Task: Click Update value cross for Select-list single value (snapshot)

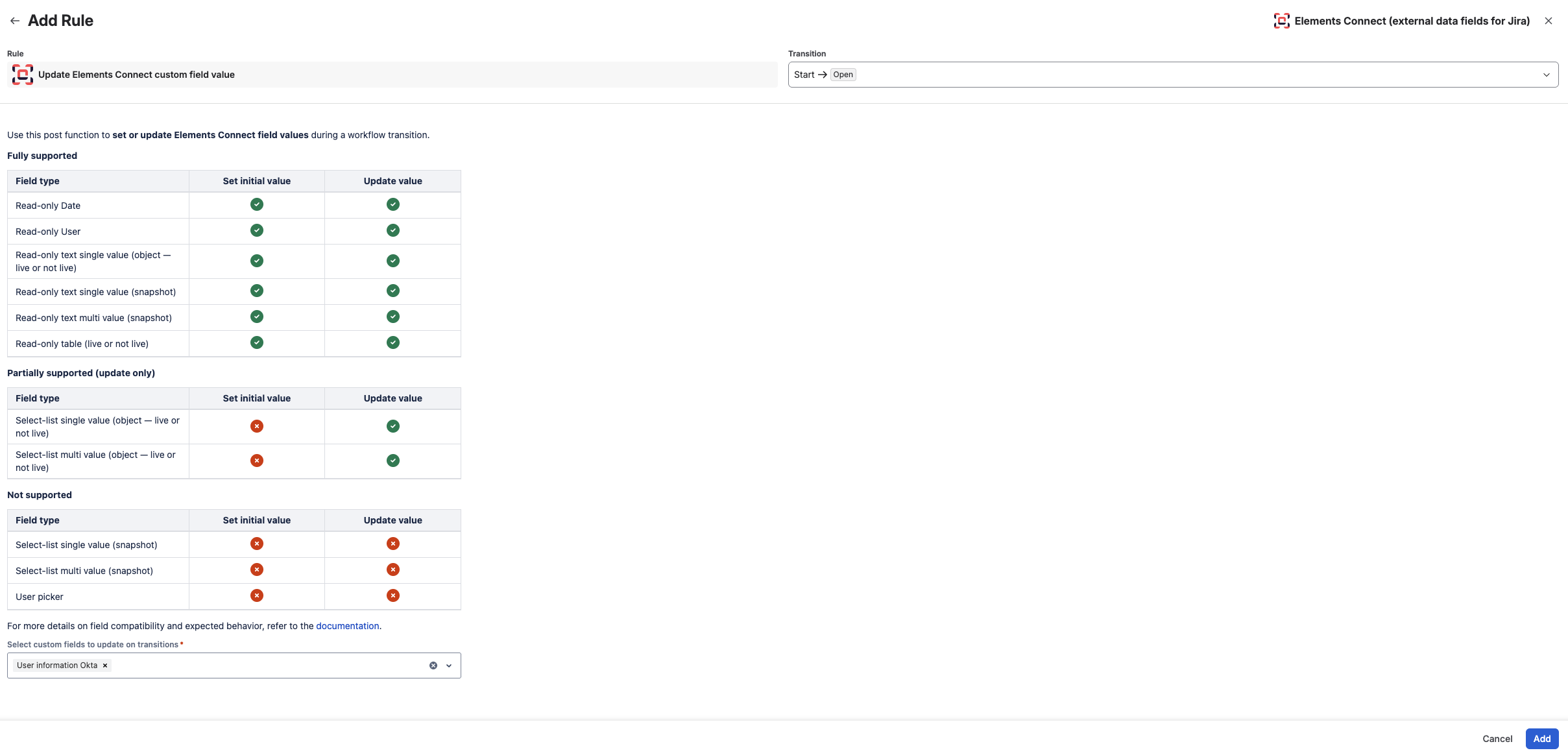Action: (393, 544)
